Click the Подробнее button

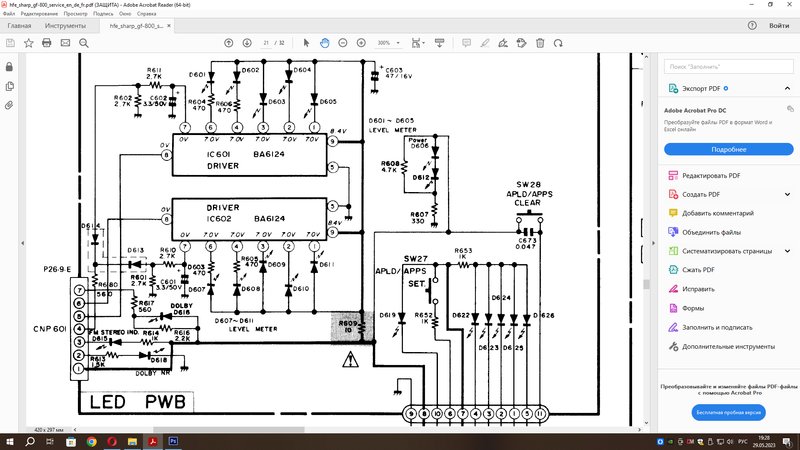729,149
